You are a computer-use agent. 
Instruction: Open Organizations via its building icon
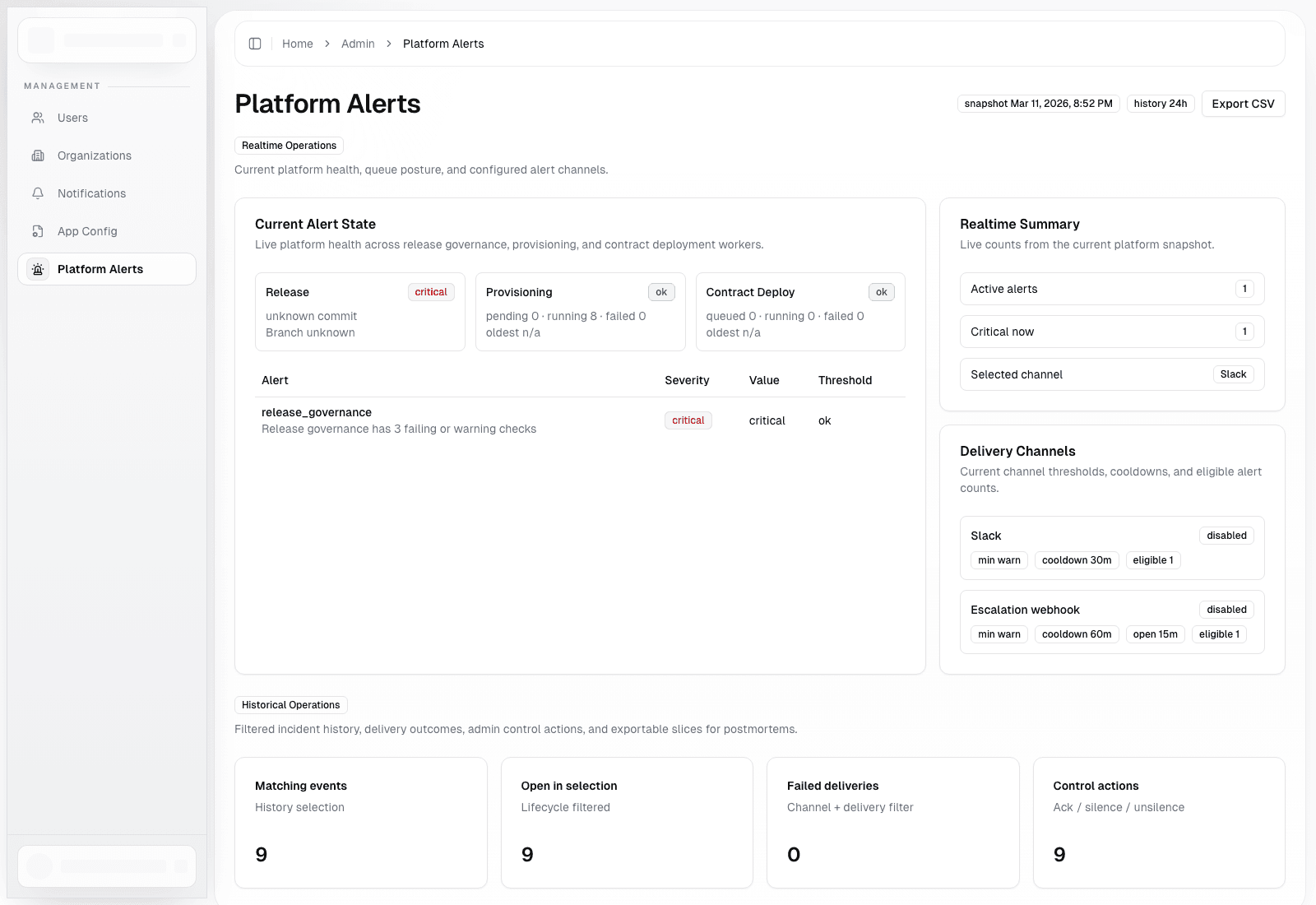(38, 155)
